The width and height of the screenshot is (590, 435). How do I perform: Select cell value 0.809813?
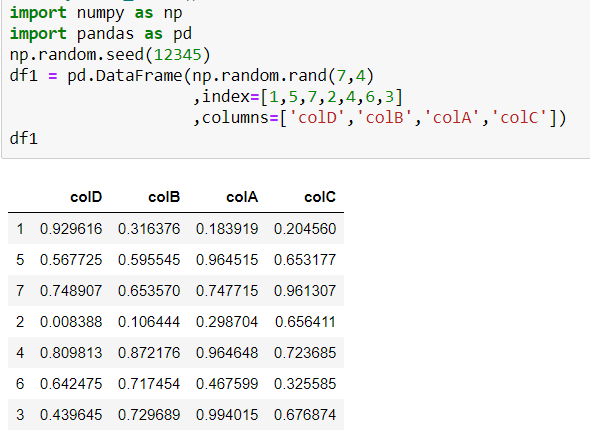point(71,353)
